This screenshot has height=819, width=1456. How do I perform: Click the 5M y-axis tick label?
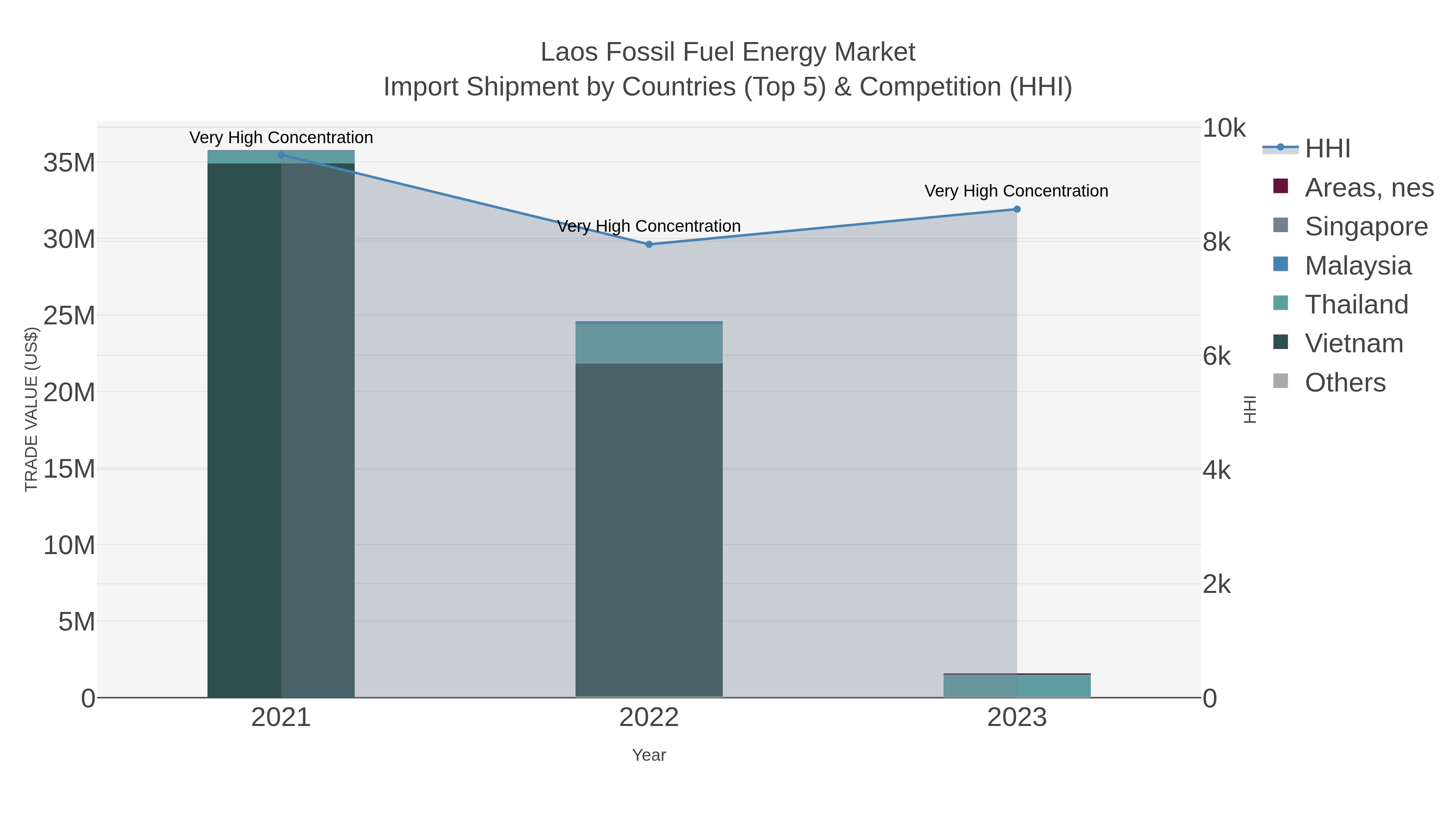tap(76, 622)
